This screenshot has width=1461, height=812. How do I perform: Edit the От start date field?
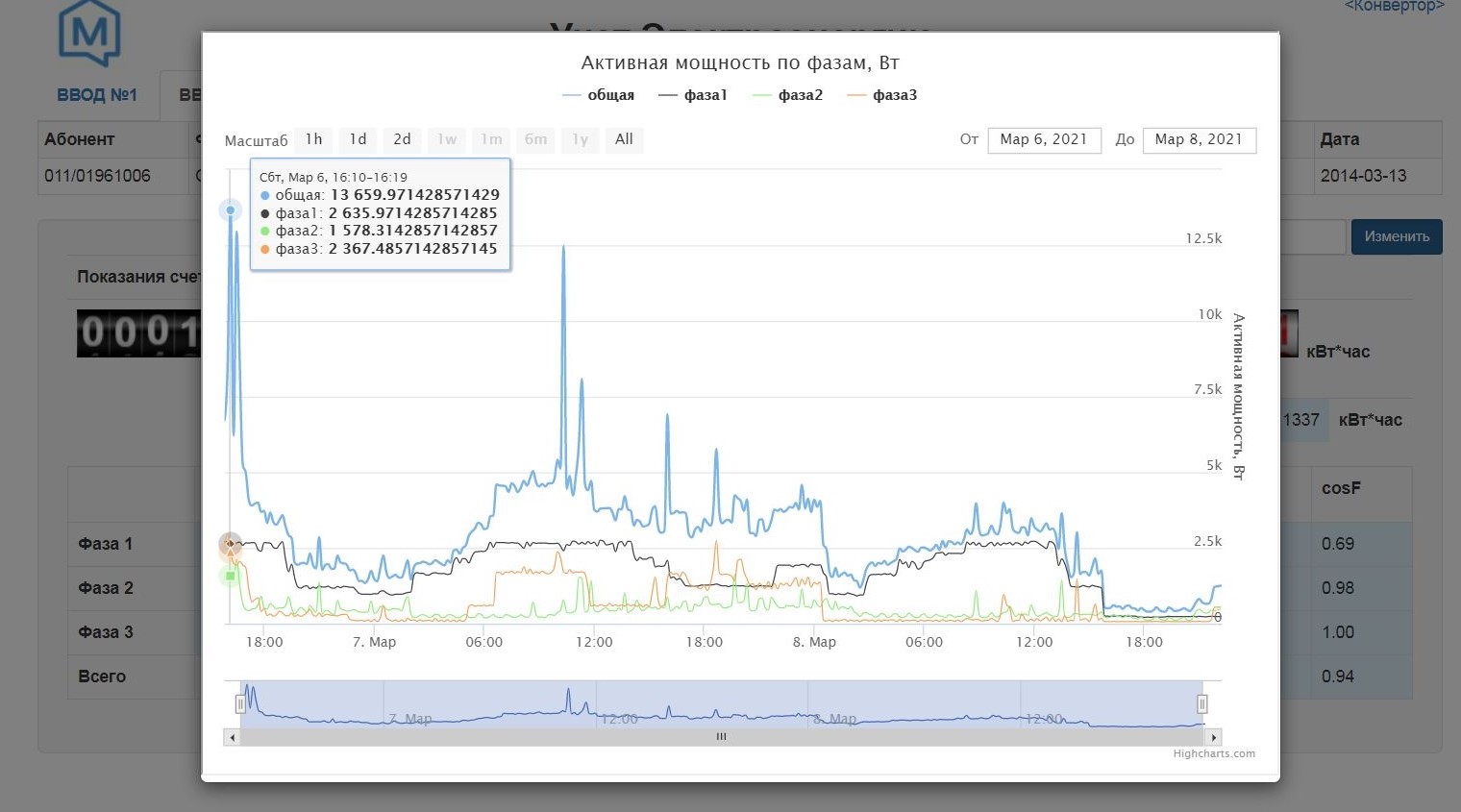coord(1044,139)
